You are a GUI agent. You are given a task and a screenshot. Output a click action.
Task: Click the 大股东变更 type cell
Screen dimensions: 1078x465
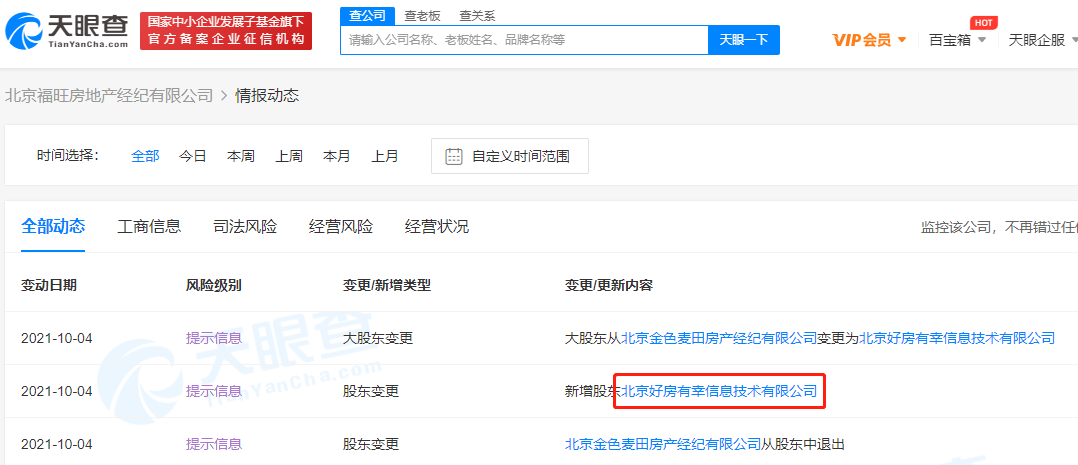click(x=378, y=338)
